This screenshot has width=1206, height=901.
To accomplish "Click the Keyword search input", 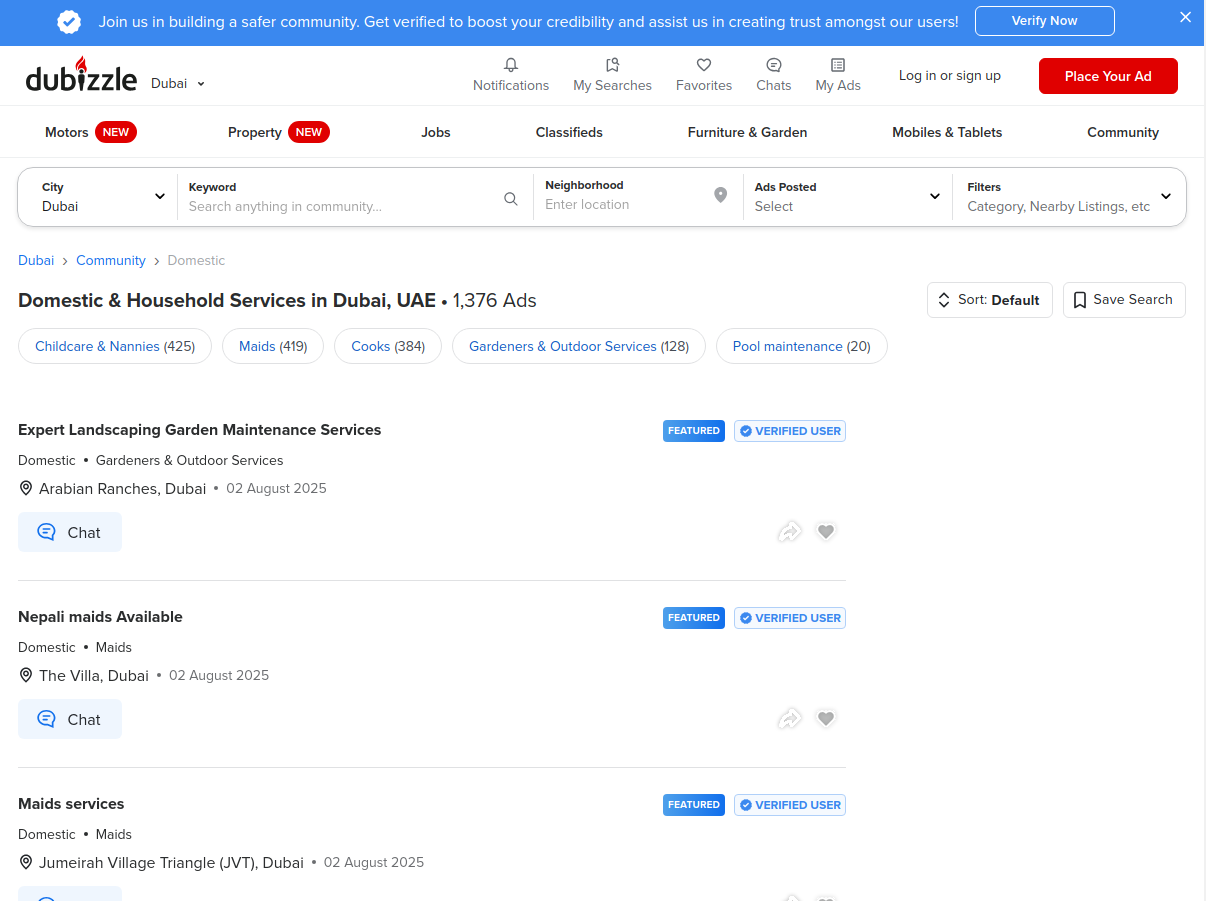I will [x=343, y=206].
